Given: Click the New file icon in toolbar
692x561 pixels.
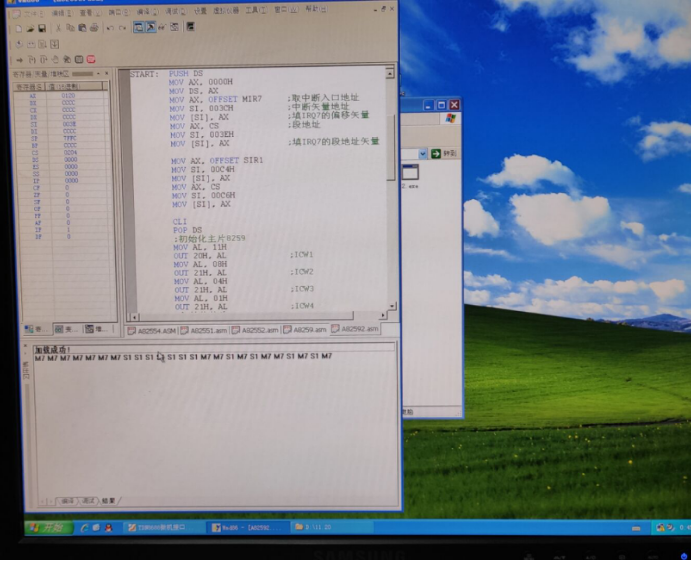Looking at the screenshot, I should point(18,28).
